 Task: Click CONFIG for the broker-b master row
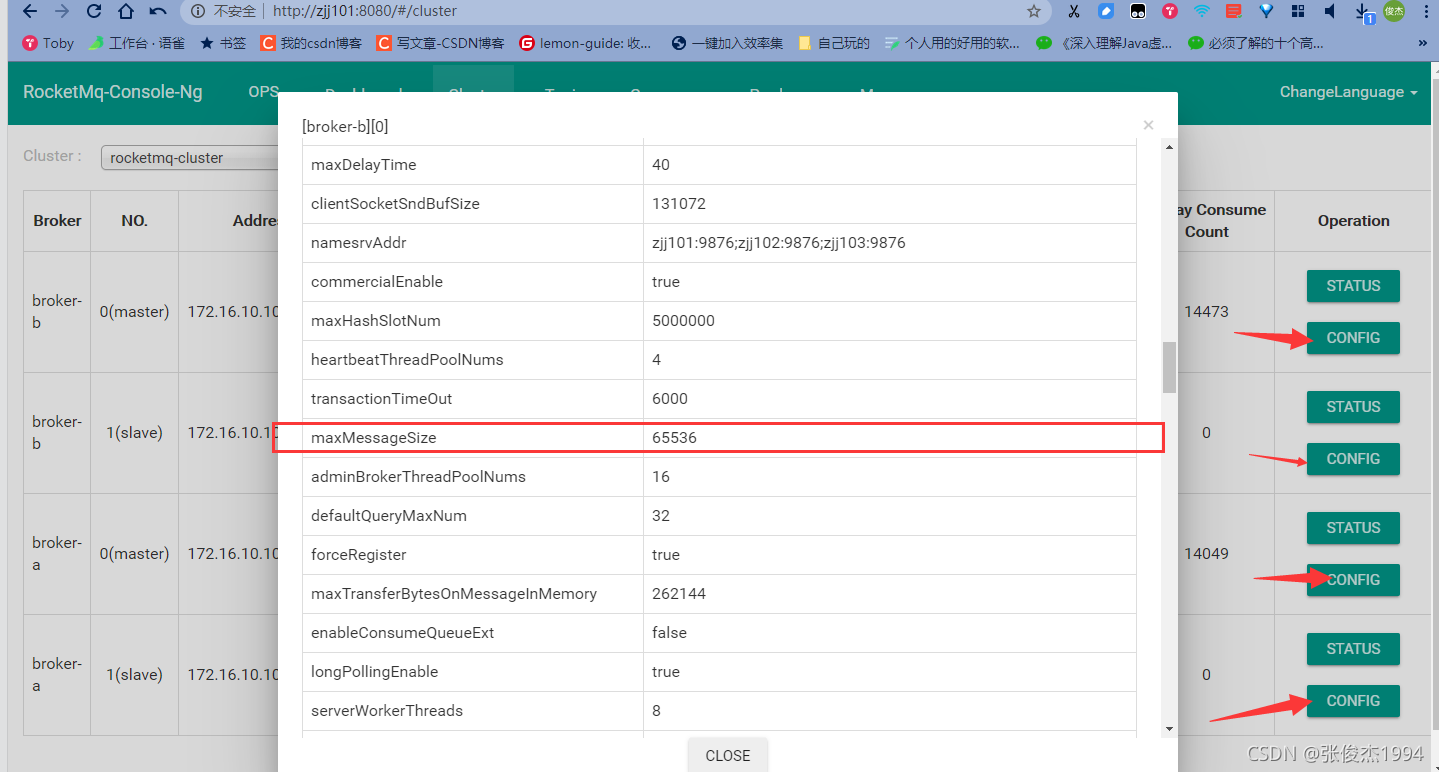click(x=1353, y=338)
